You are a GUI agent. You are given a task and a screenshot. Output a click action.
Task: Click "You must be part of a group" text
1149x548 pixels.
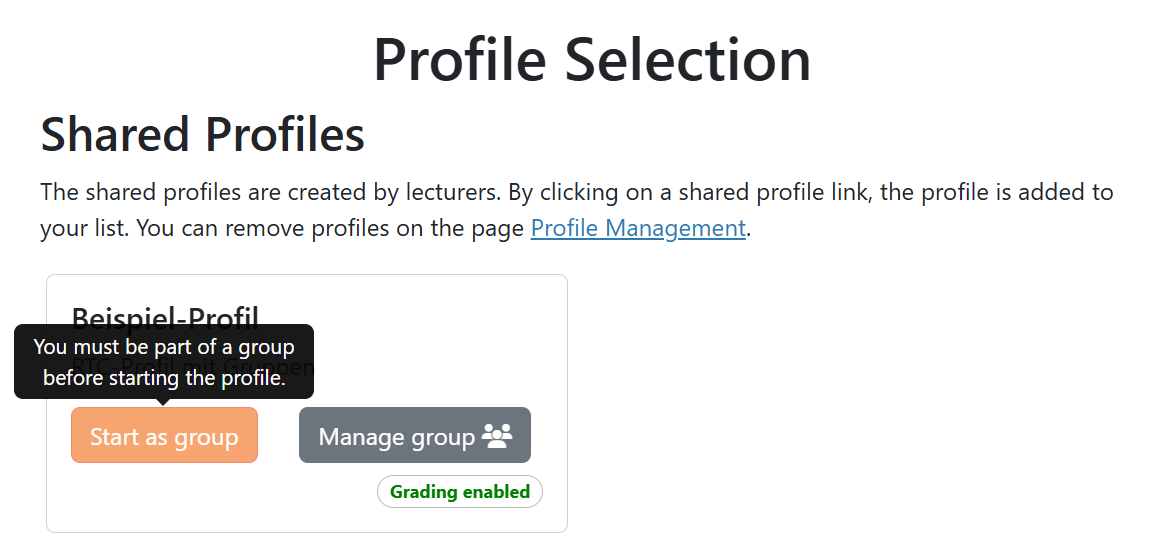point(164,347)
